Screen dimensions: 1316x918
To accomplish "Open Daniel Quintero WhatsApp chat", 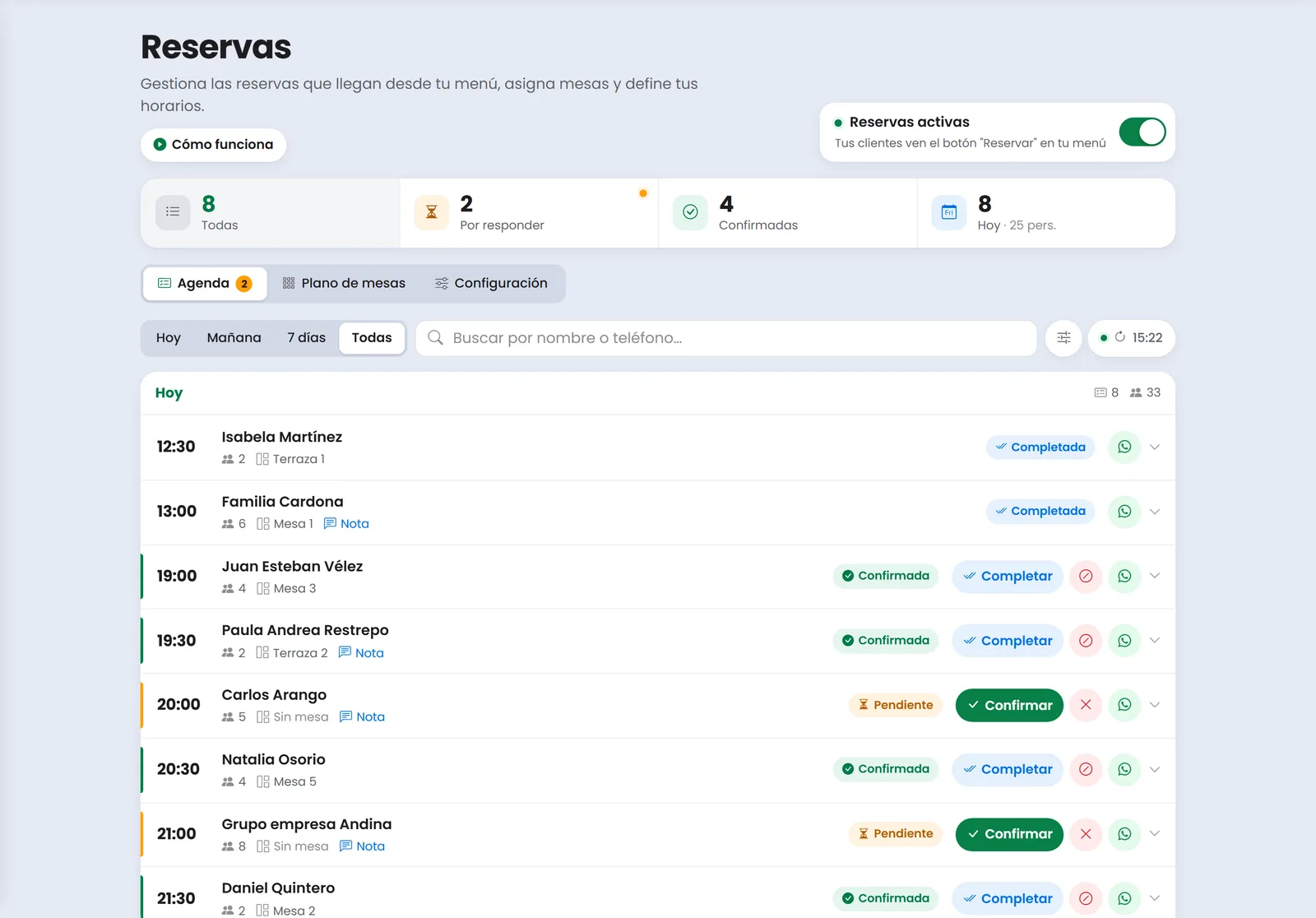I will pos(1124,898).
